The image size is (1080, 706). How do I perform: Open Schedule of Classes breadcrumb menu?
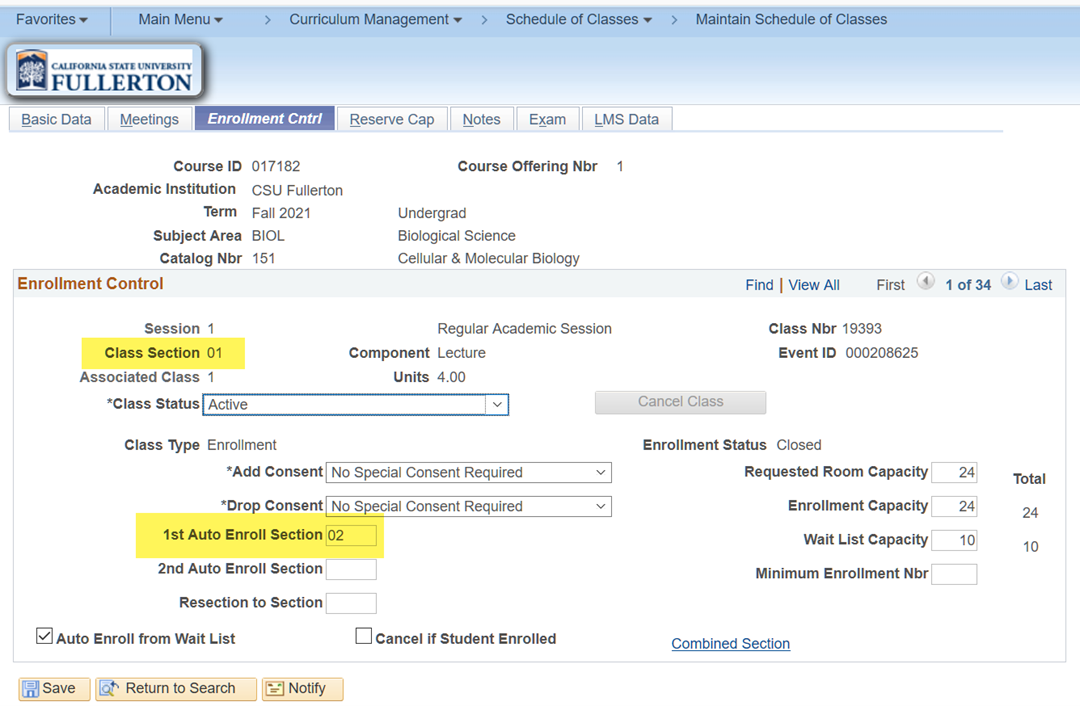click(x=579, y=19)
